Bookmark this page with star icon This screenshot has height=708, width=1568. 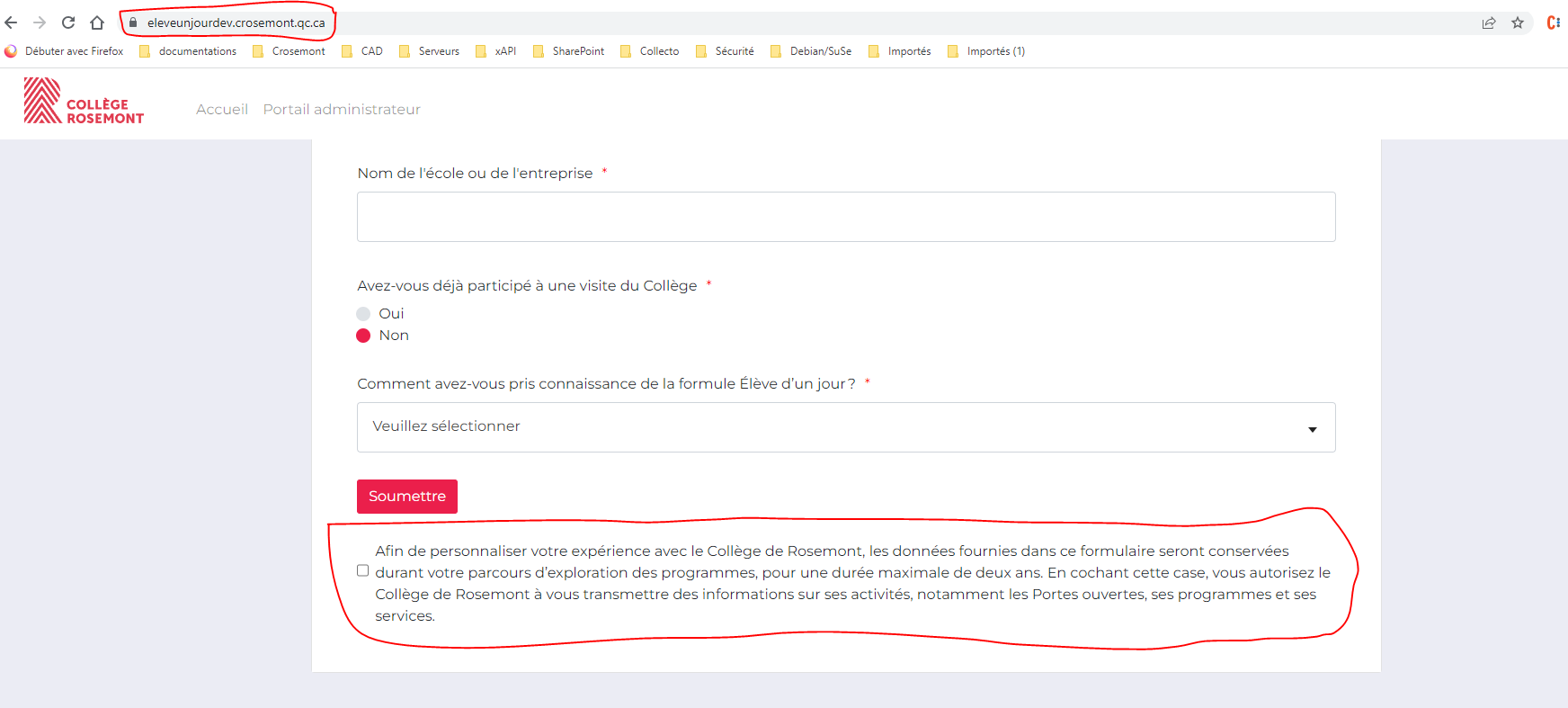pos(1518,22)
